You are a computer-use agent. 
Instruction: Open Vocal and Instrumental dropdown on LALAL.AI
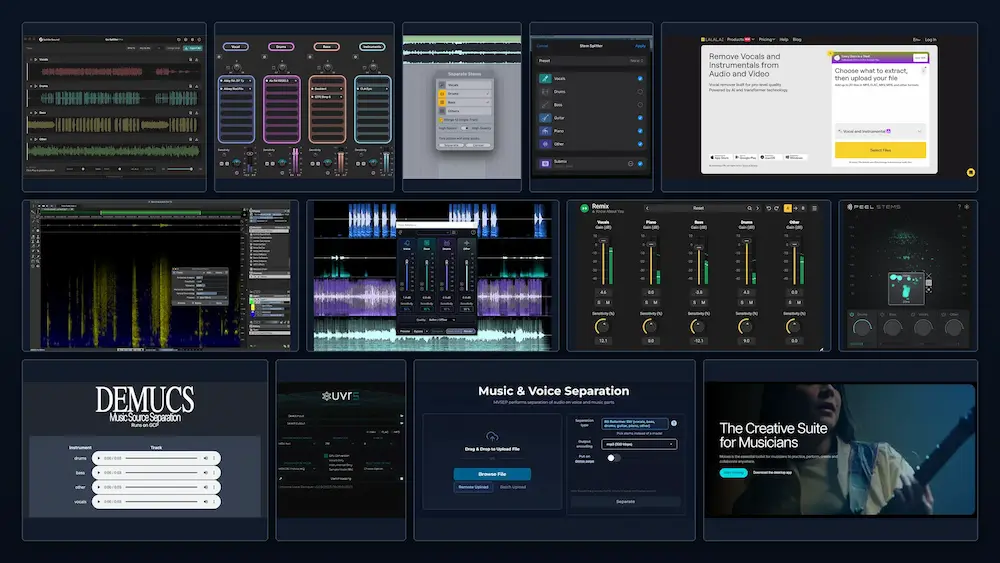880,131
